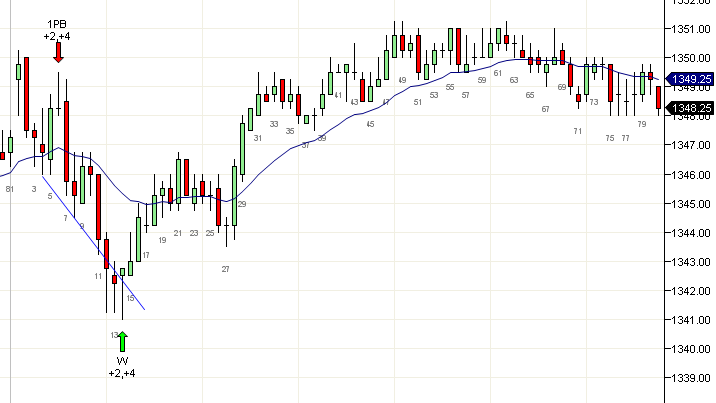
Task: Click bar number 75 label
Action: [610, 138]
